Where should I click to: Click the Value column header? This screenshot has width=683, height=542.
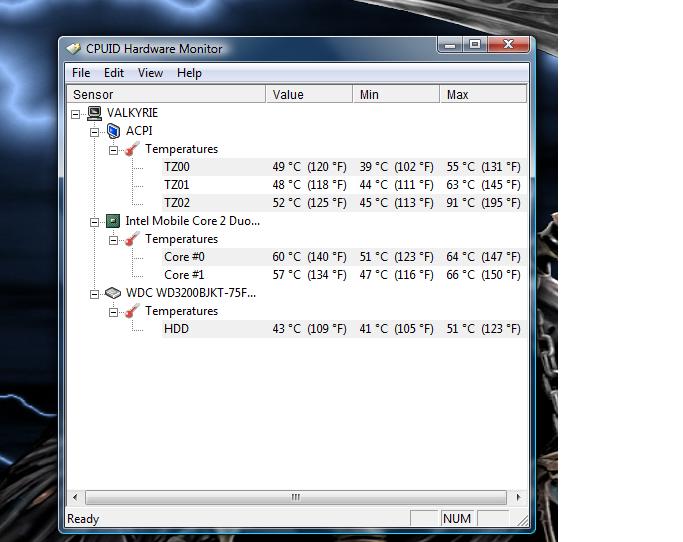coord(309,94)
